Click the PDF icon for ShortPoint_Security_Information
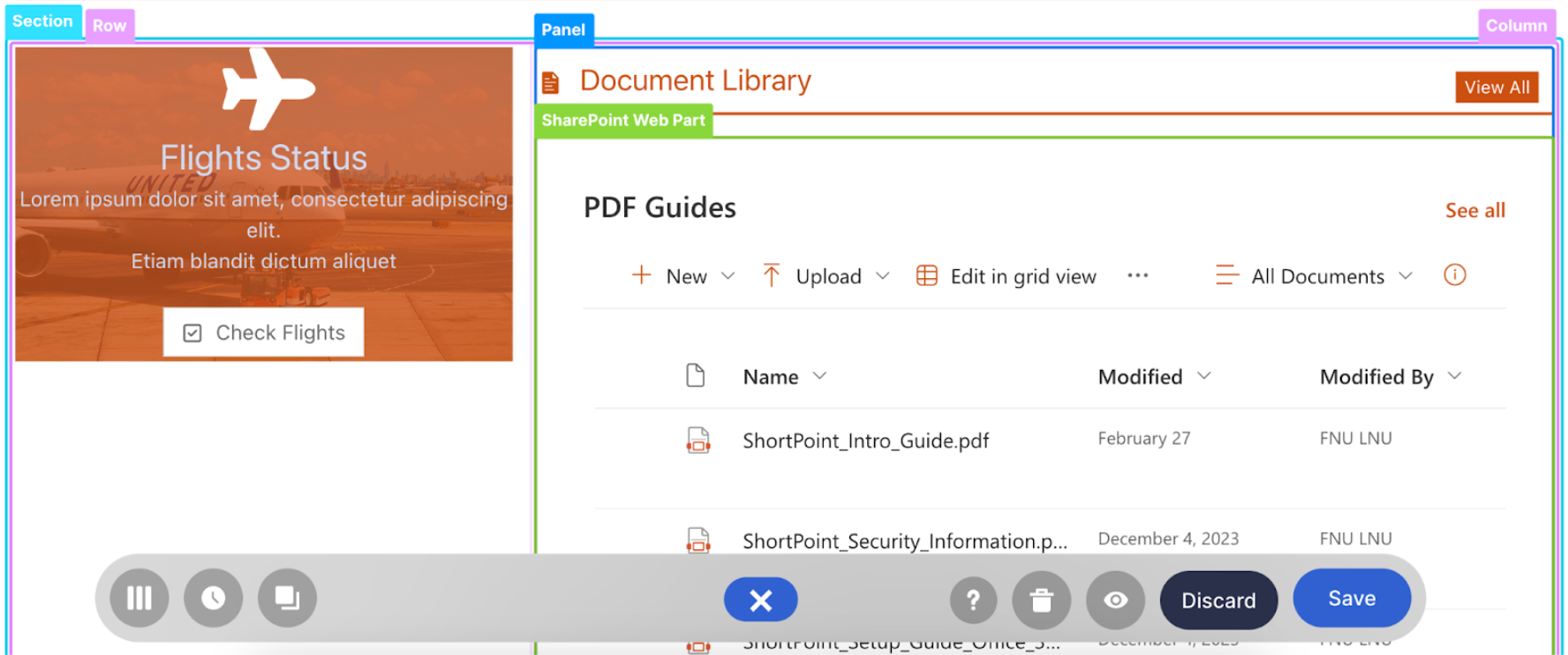1568x655 pixels. [x=698, y=539]
